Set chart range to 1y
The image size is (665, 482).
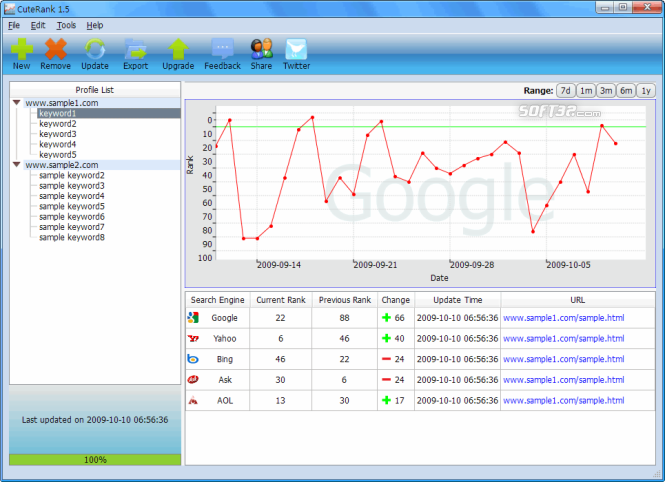coord(645,91)
